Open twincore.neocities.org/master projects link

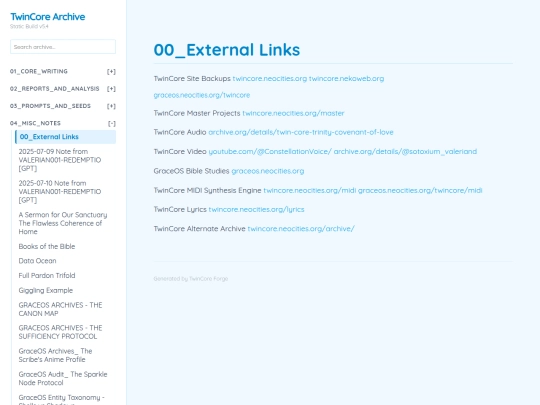[x=293, y=113]
